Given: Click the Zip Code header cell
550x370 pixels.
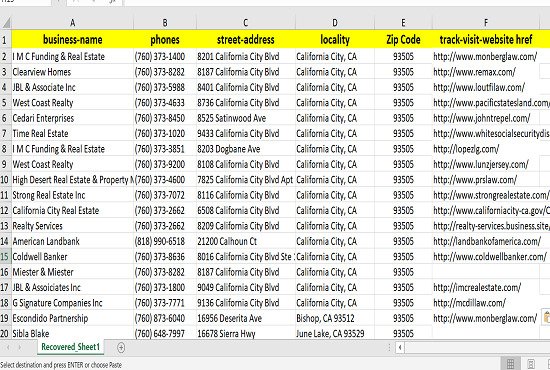Looking at the screenshot, I should [403, 40].
